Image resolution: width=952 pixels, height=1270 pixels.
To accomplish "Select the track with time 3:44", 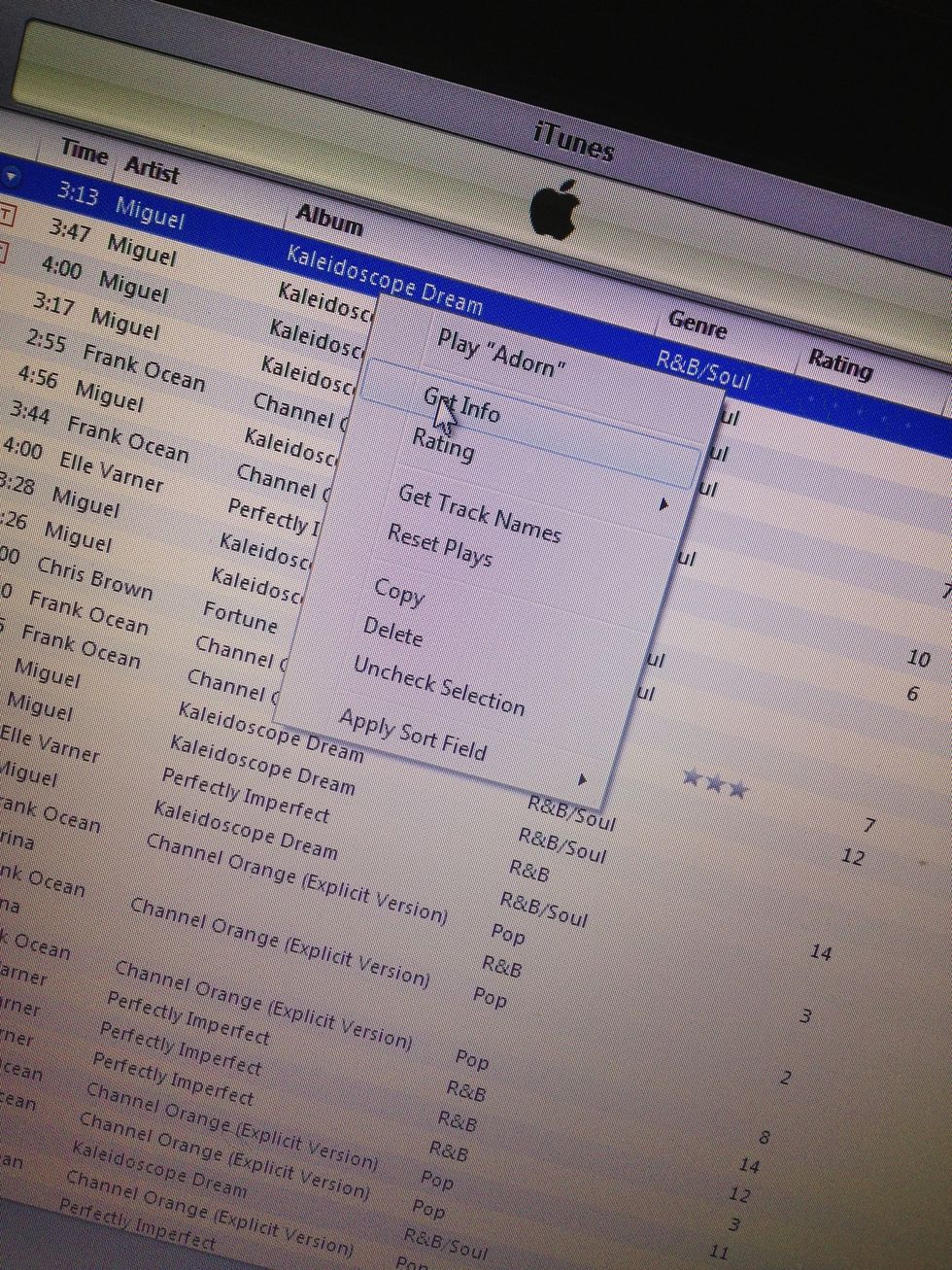I will 30,412.
